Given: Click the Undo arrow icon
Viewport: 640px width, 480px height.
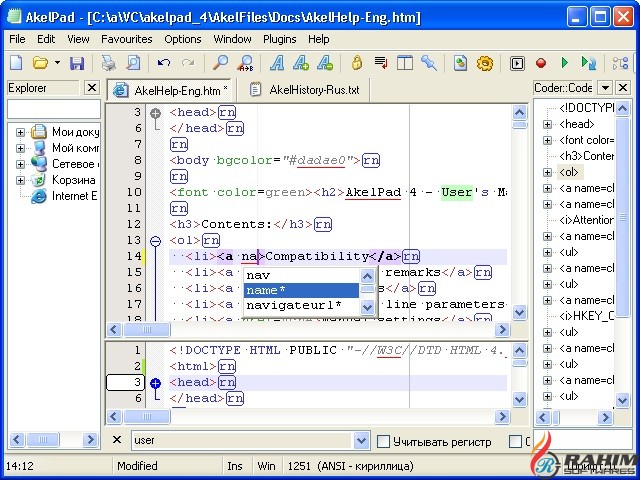Looking at the screenshot, I should coord(164,63).
